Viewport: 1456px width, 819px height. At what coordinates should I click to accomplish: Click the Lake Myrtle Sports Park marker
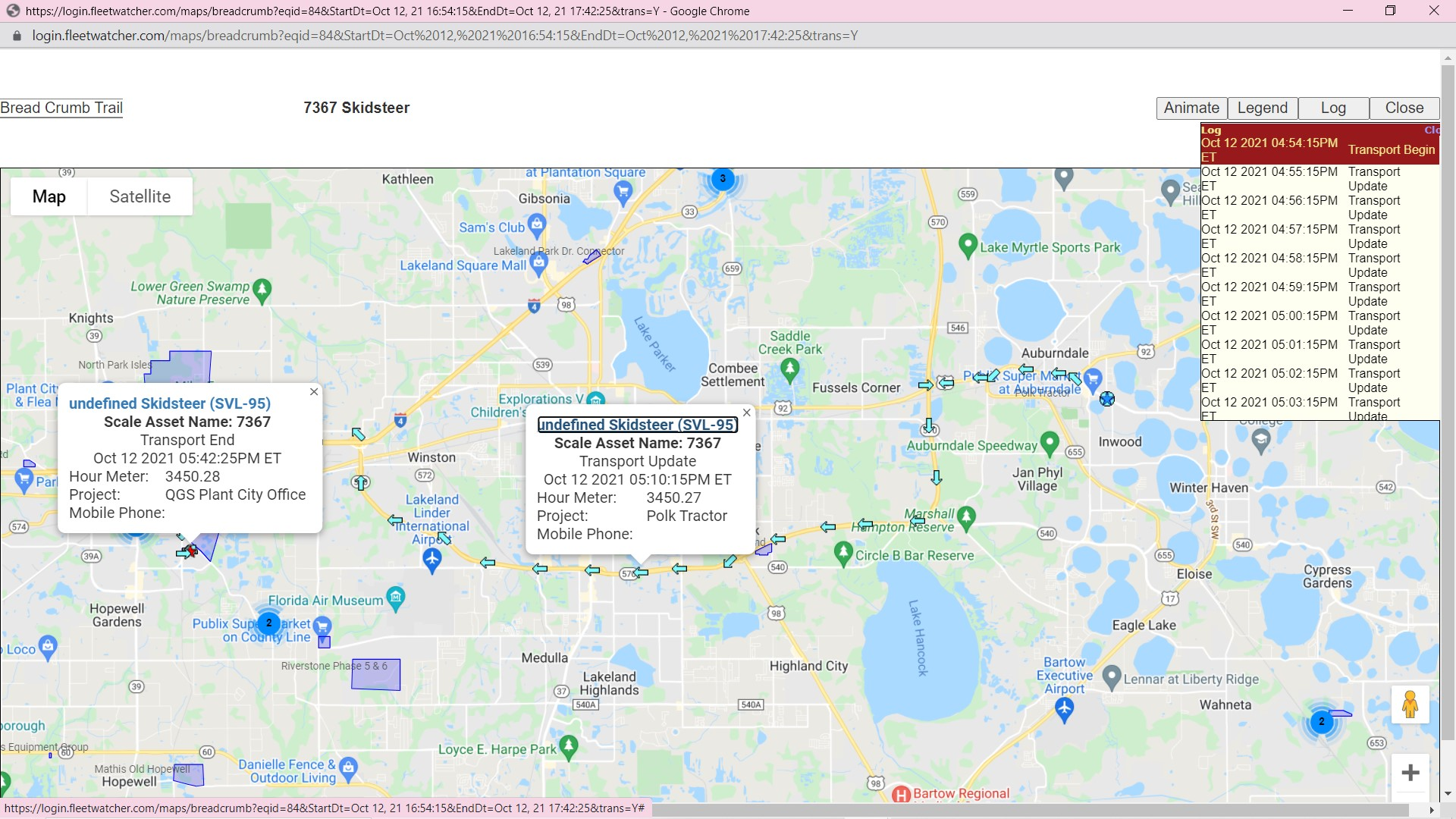point(968,246)
